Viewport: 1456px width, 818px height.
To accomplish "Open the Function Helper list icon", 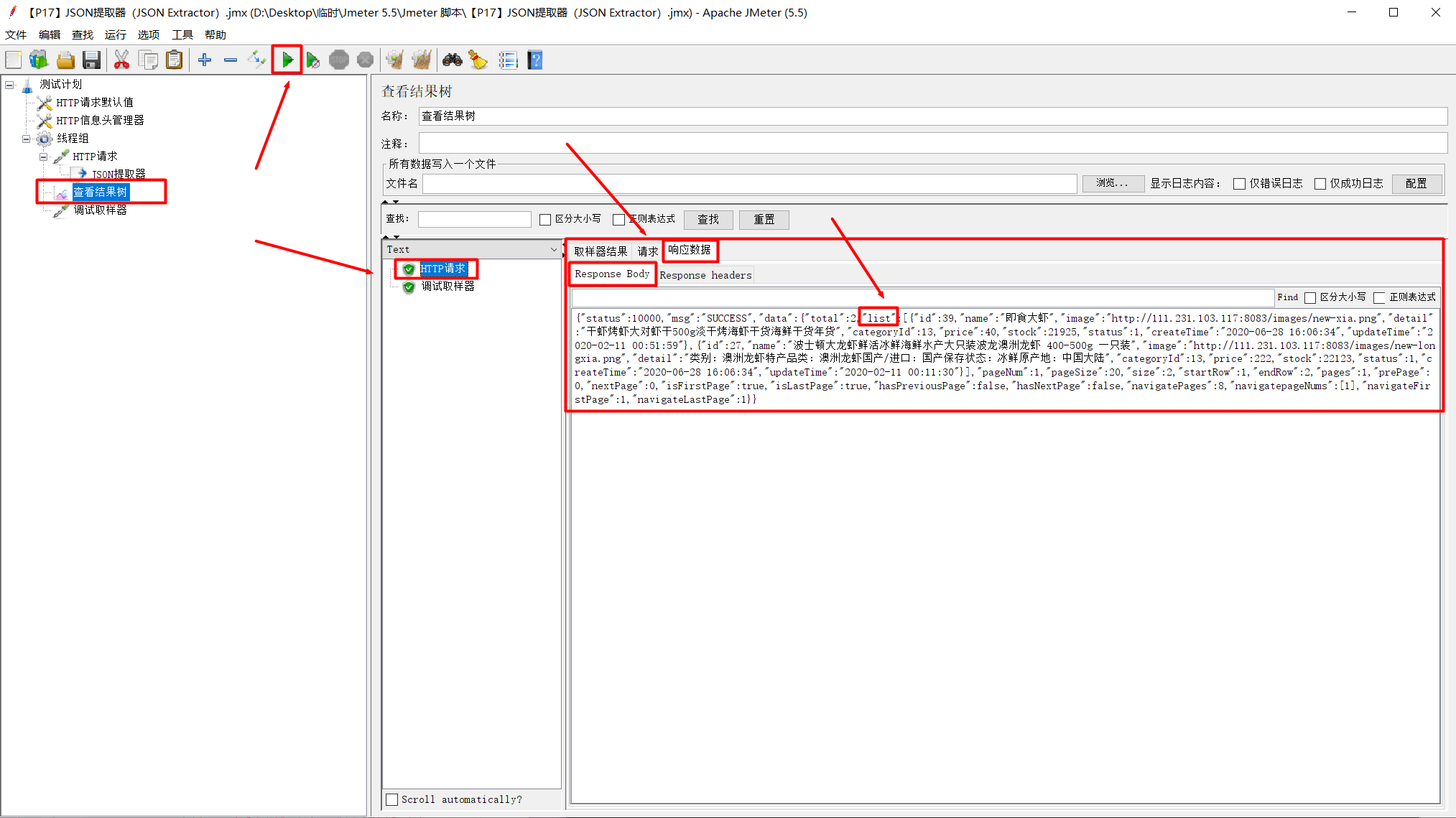I will pos(508,60).
